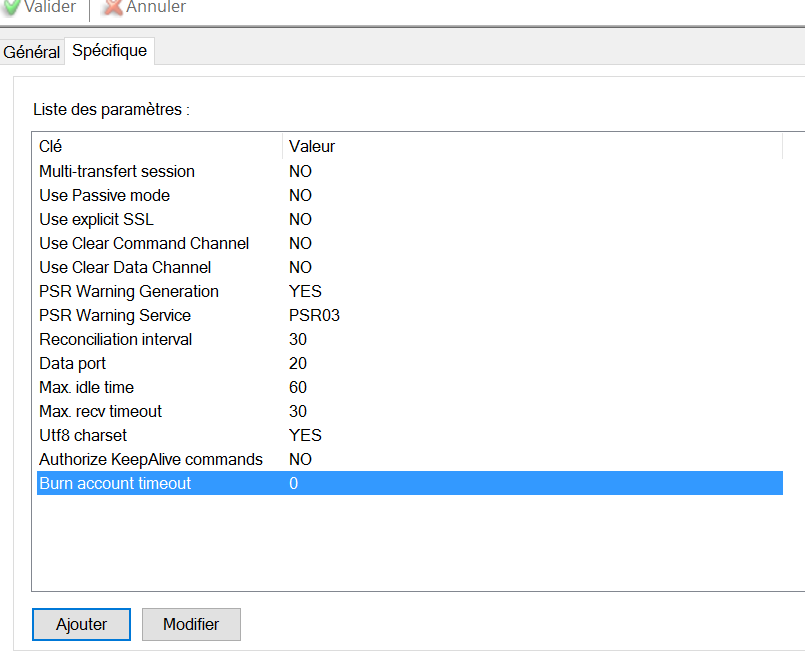The image size is (805, 664).
Task: Select the Reconciliation interval parameter
Action: point(116,340)
